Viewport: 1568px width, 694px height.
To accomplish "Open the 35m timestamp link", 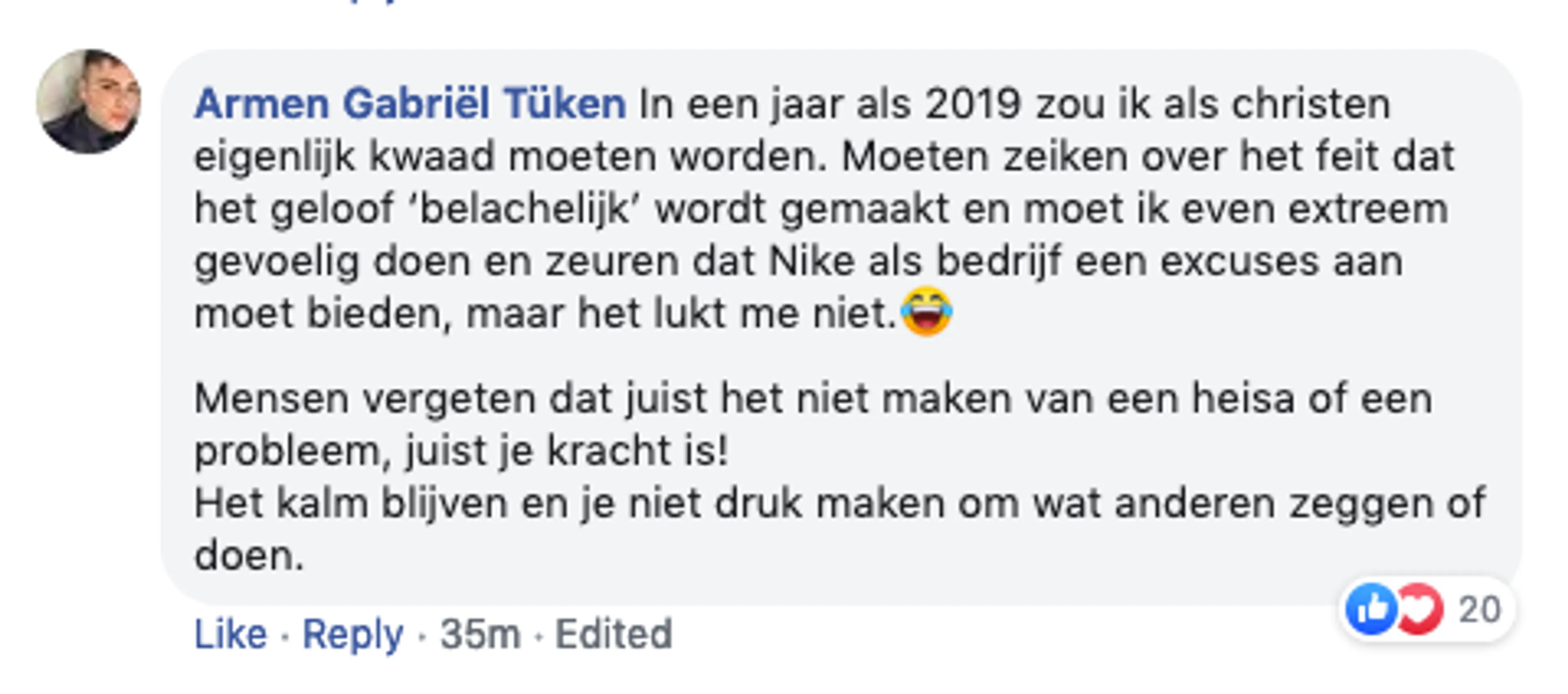I will (x=480, y=634).
